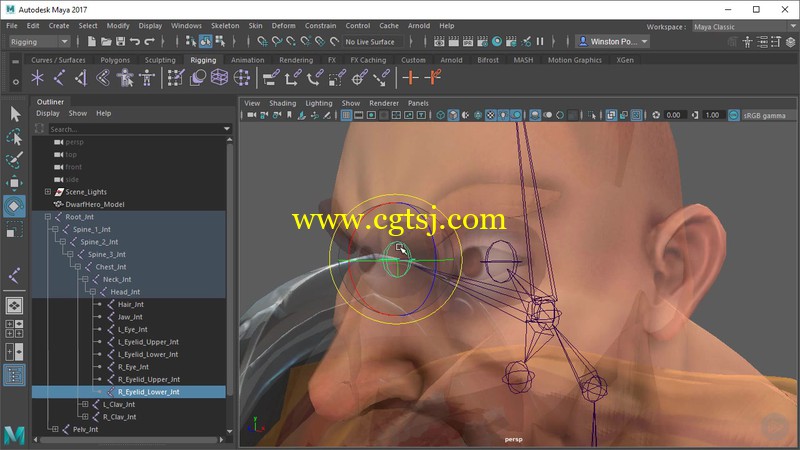Click the New Scene icon

tap(92, 41)
